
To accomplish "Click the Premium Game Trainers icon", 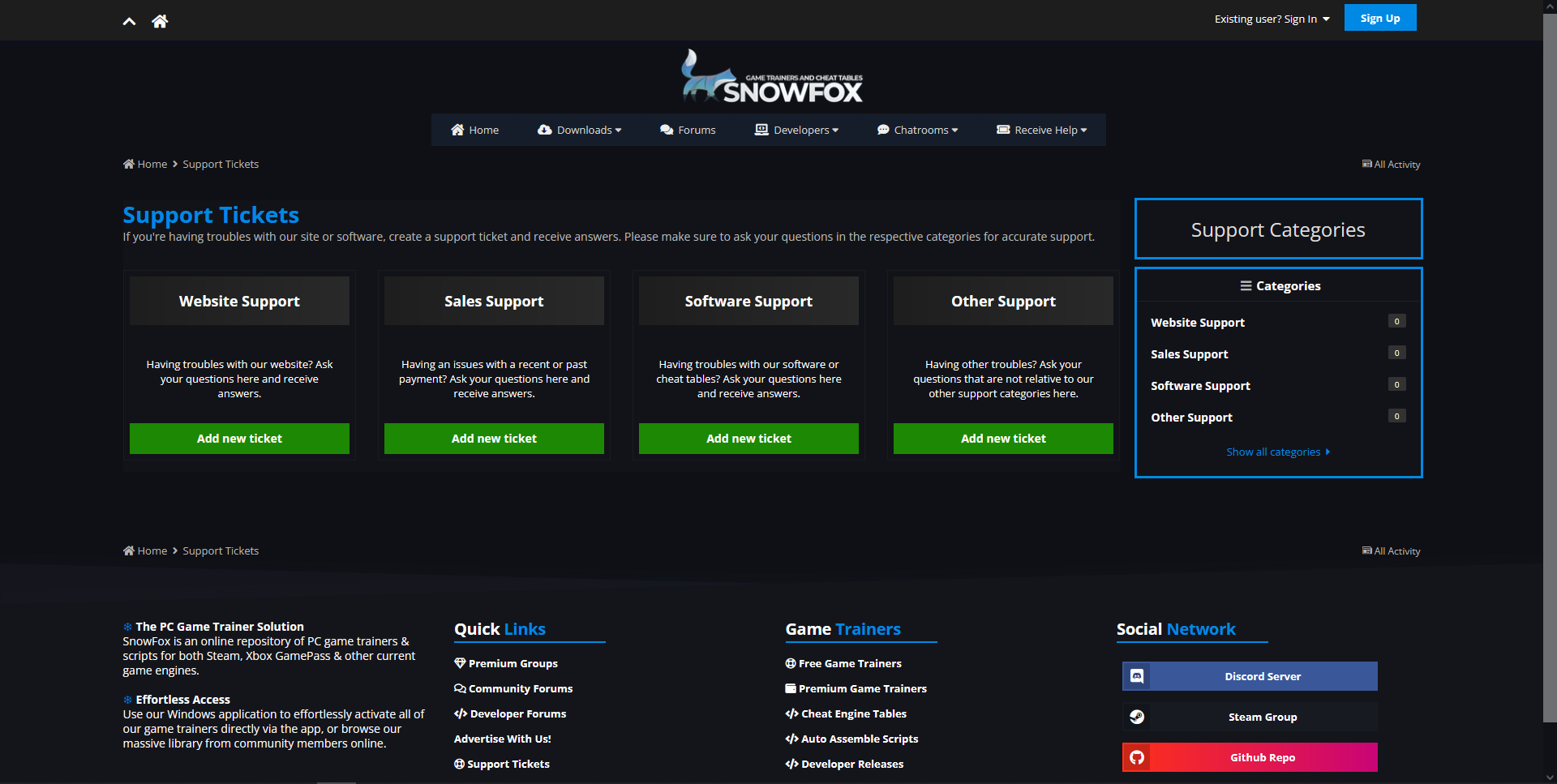I will click(791, 688).
